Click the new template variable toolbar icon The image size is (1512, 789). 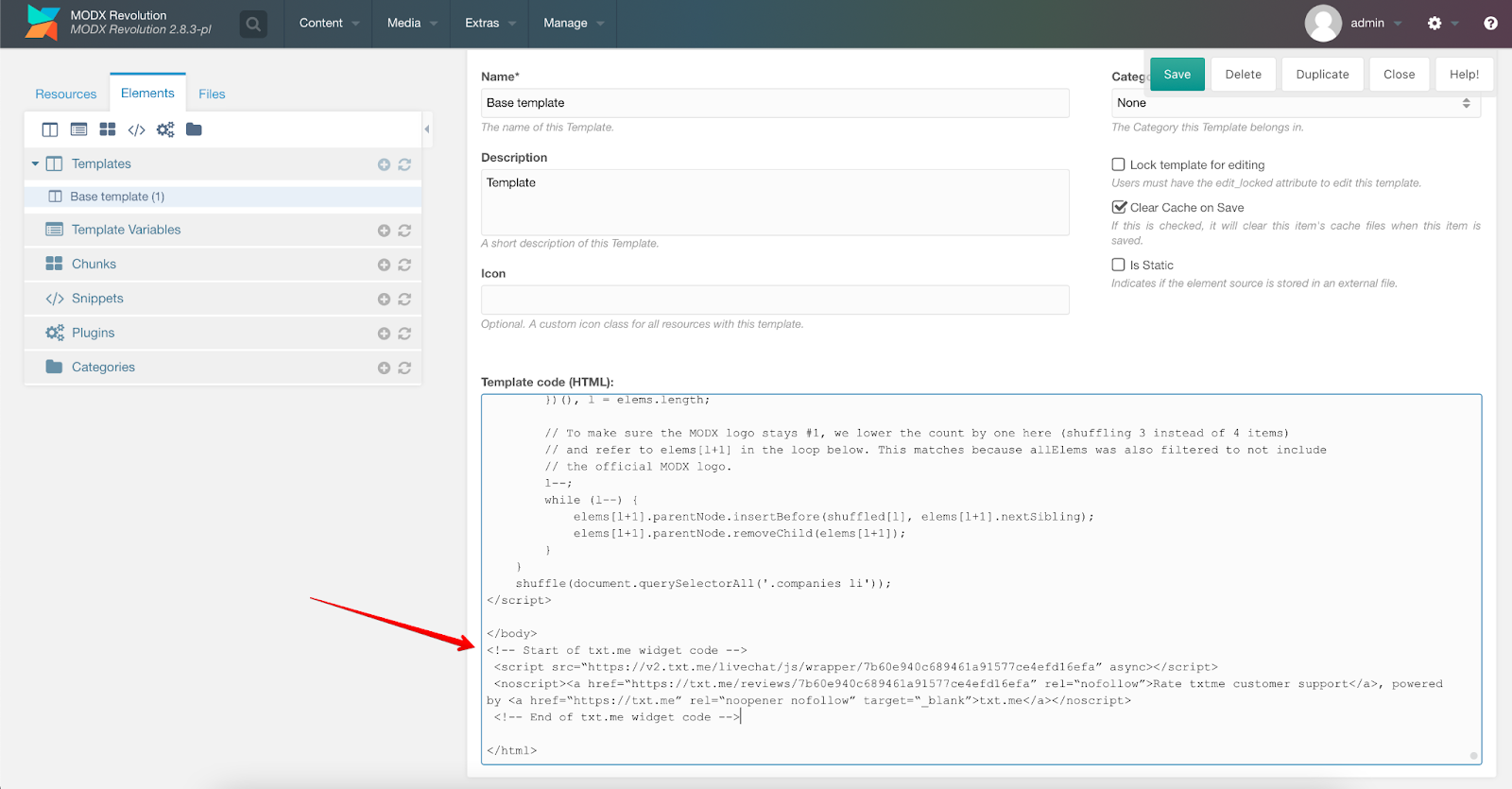click(x=79, y=129)
